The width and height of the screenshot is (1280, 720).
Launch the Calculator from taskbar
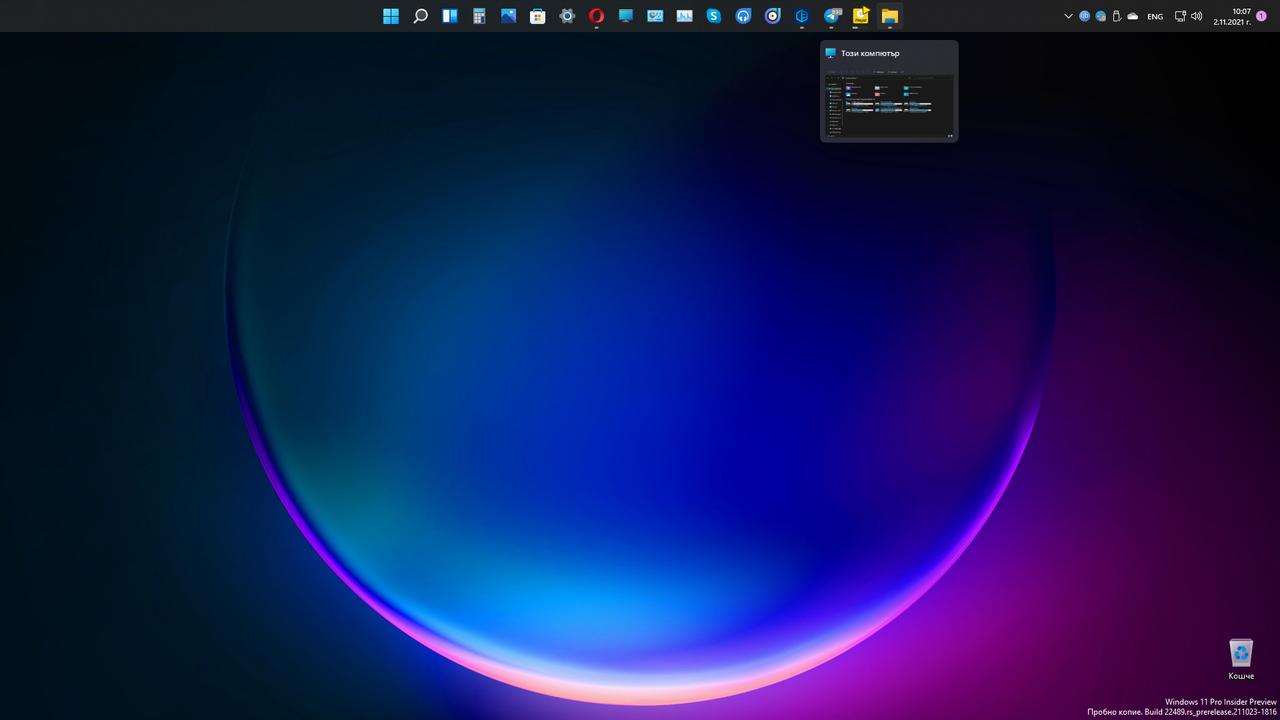[479, 16]
